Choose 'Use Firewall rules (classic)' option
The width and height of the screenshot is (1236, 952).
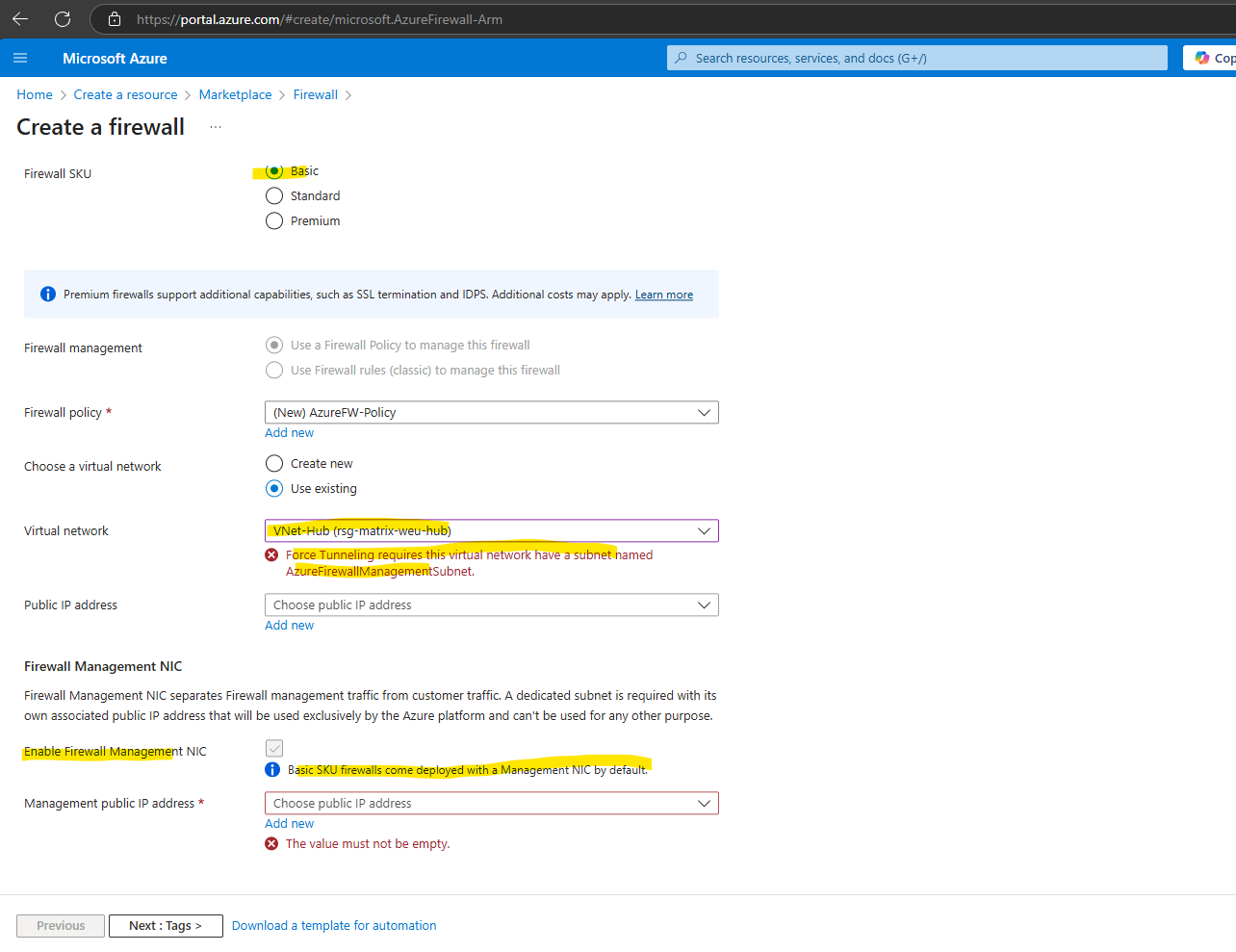(x=274, y=370)
